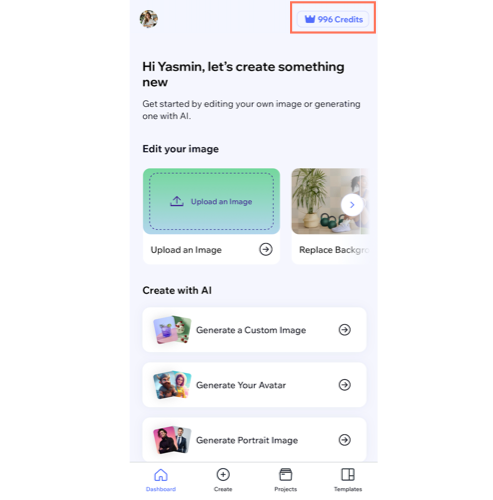
Task: Open the Replace Background thumbnail
Action: point(330,201)
